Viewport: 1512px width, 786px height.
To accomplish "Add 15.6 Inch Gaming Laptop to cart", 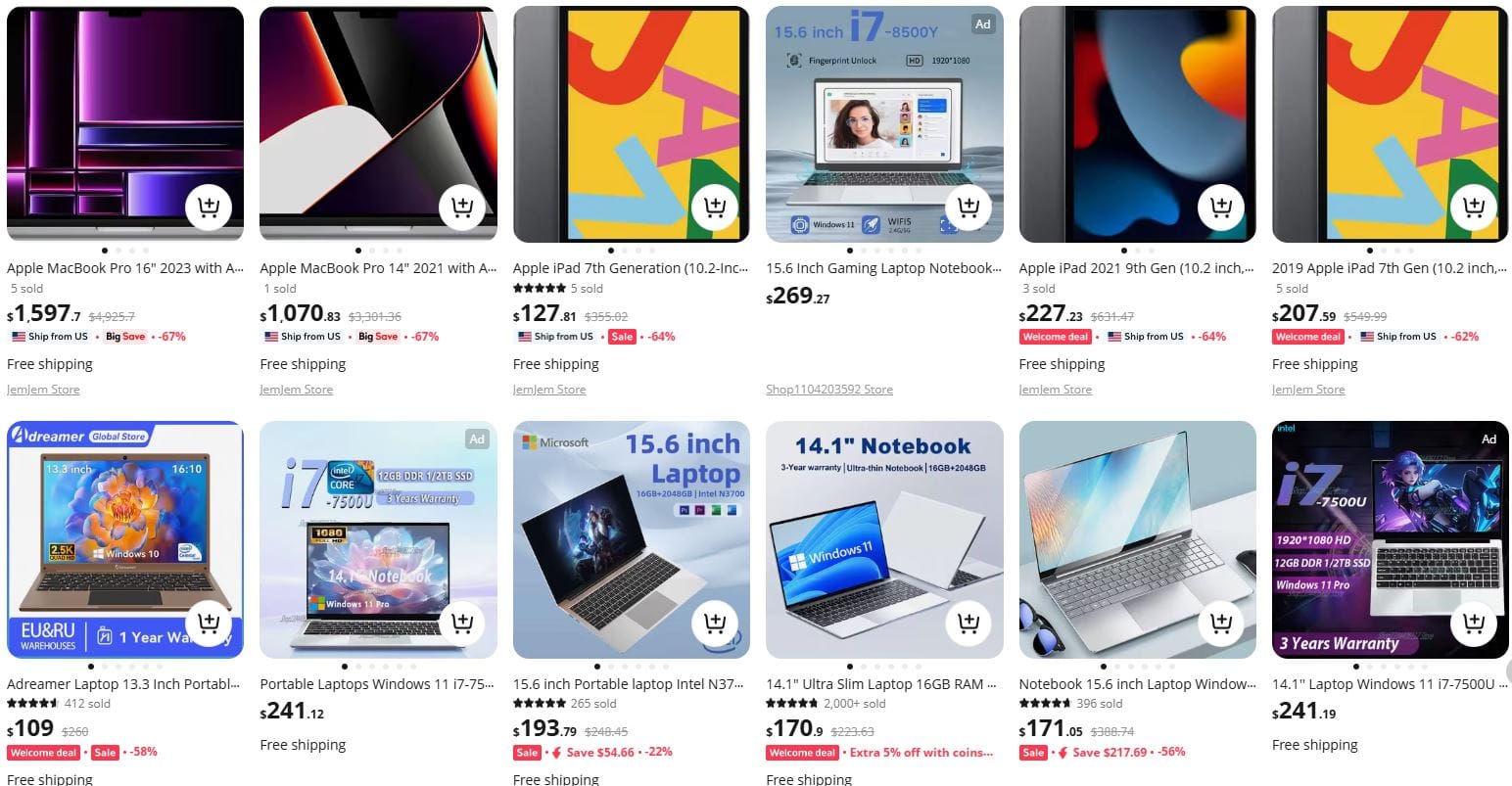I will (968, 207).
